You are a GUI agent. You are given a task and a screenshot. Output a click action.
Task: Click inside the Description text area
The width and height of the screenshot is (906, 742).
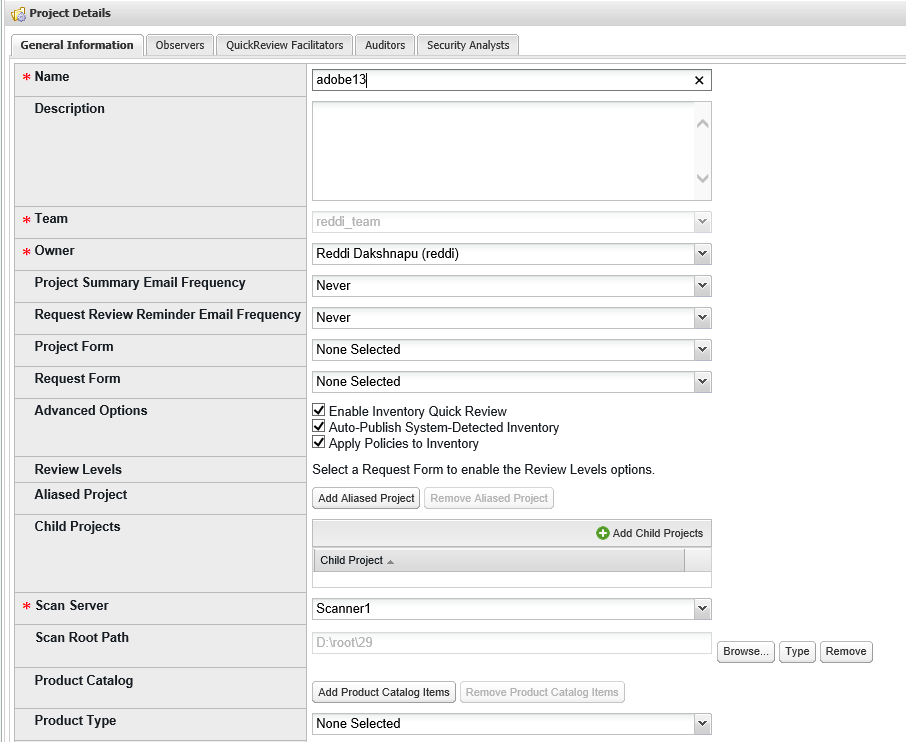[500, 150]
